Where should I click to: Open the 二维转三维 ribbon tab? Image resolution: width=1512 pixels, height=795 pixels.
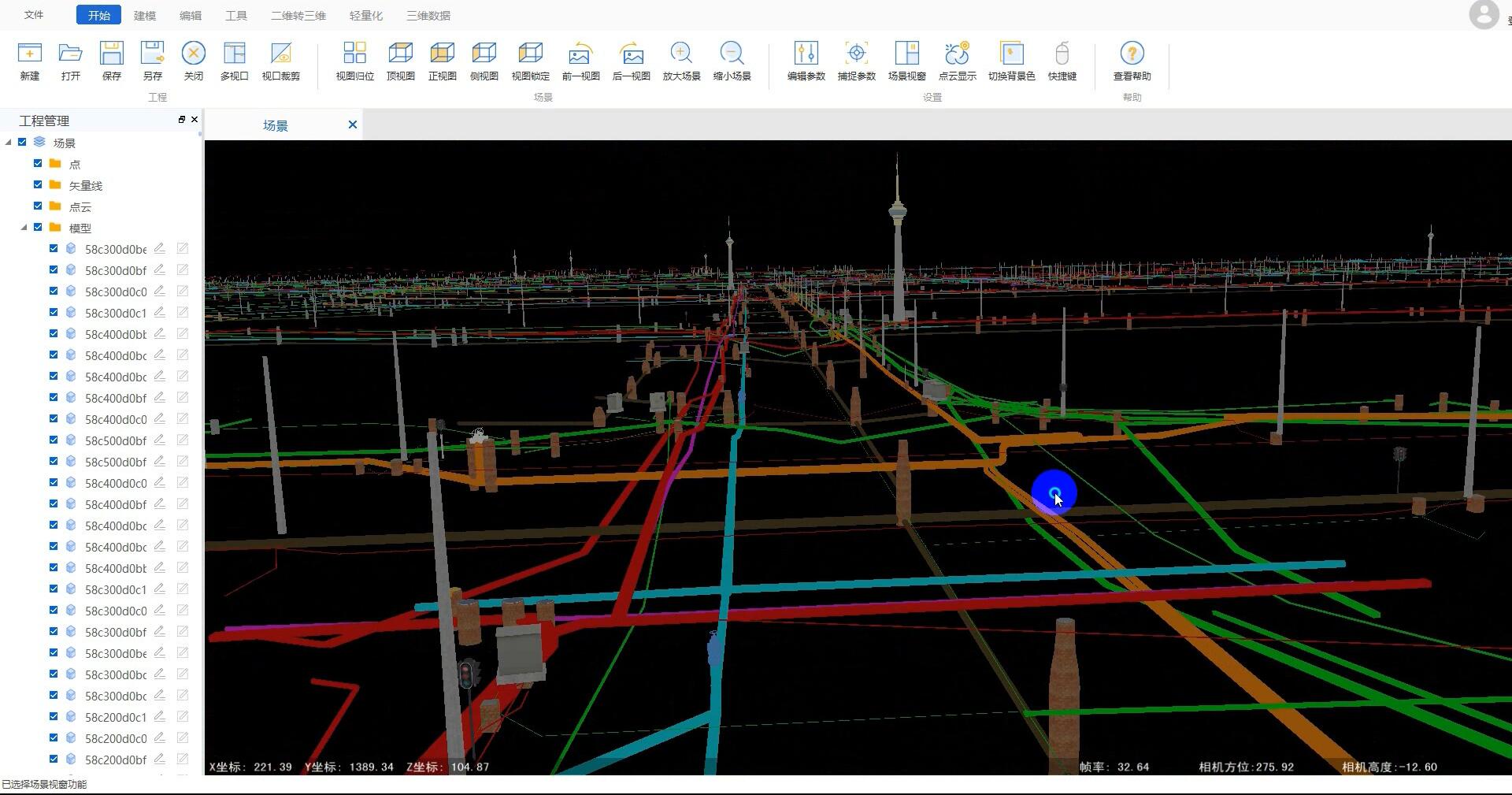coord(298,16)
